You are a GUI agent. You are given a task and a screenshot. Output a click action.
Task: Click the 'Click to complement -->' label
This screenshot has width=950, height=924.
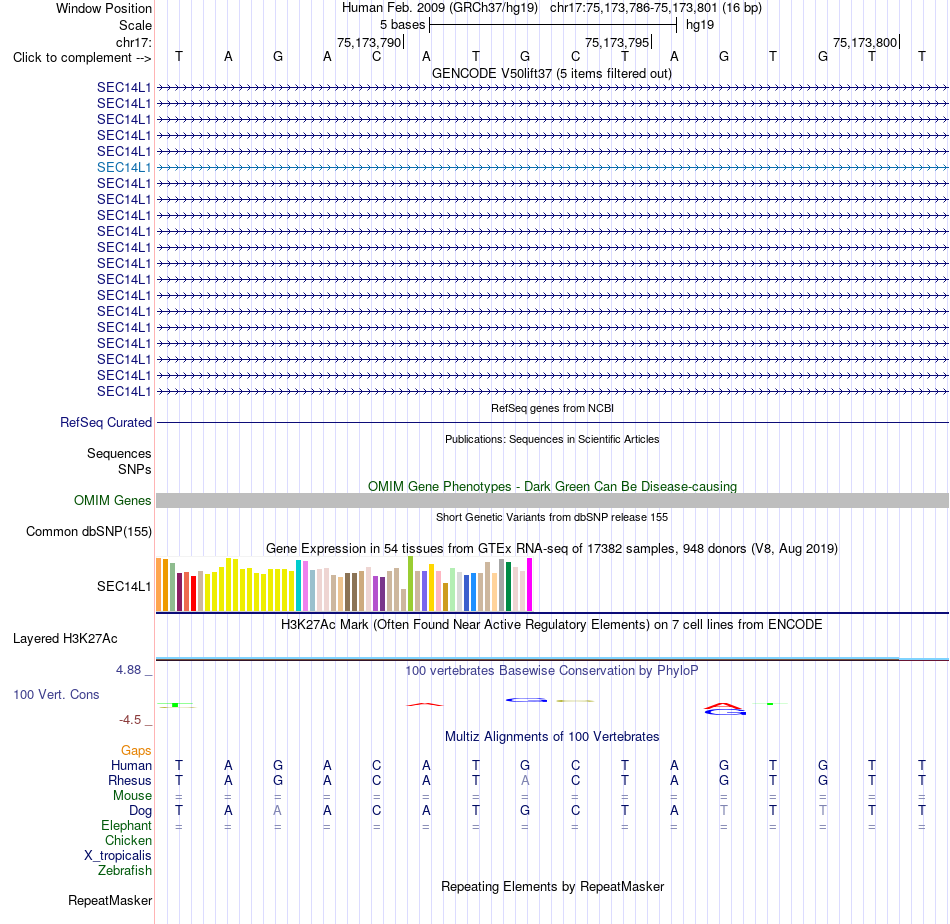pos(82,58)
